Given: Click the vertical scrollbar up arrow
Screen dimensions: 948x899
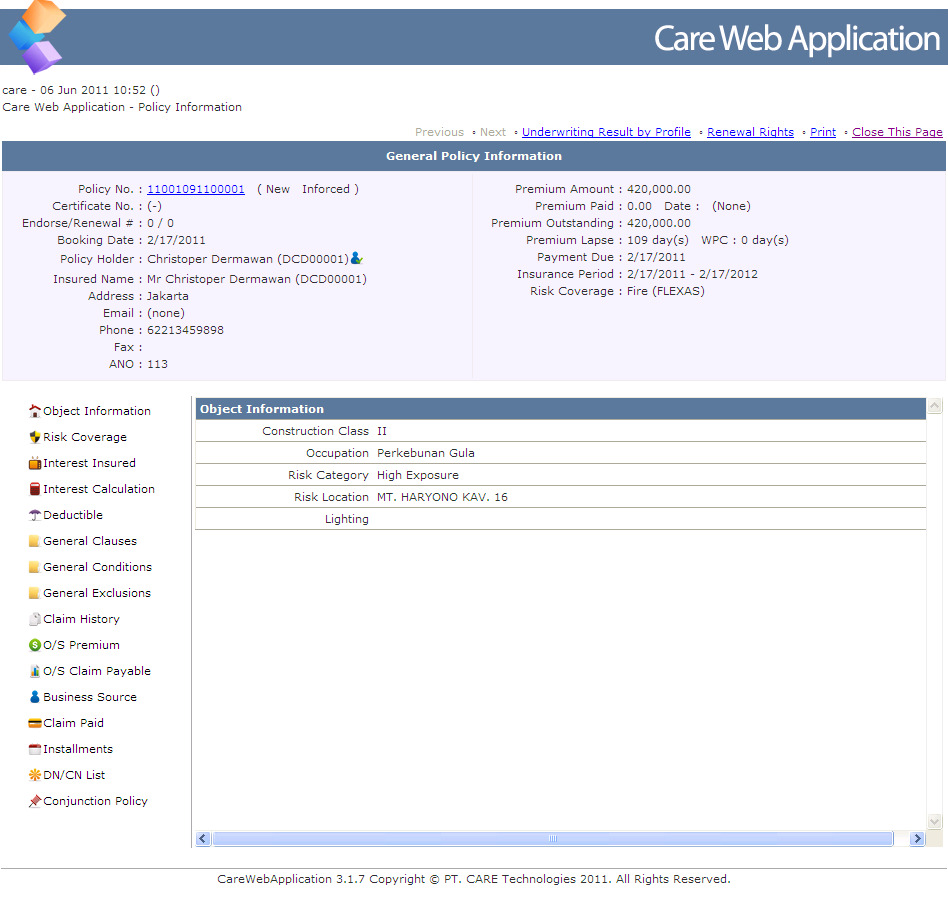Looking at the screenshot, I should tap(935, 407).
